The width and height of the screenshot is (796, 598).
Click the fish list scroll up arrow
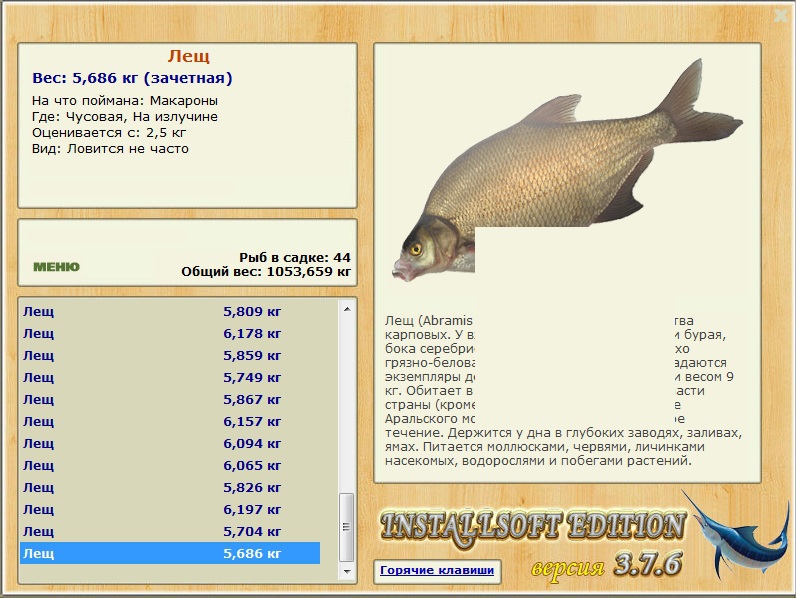click(347, 309)
